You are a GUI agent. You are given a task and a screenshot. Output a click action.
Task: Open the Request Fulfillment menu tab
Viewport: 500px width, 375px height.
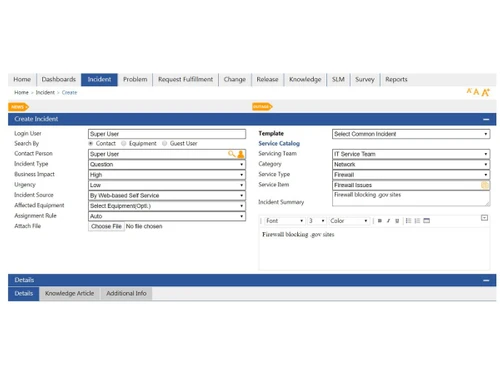click(185, 80)
